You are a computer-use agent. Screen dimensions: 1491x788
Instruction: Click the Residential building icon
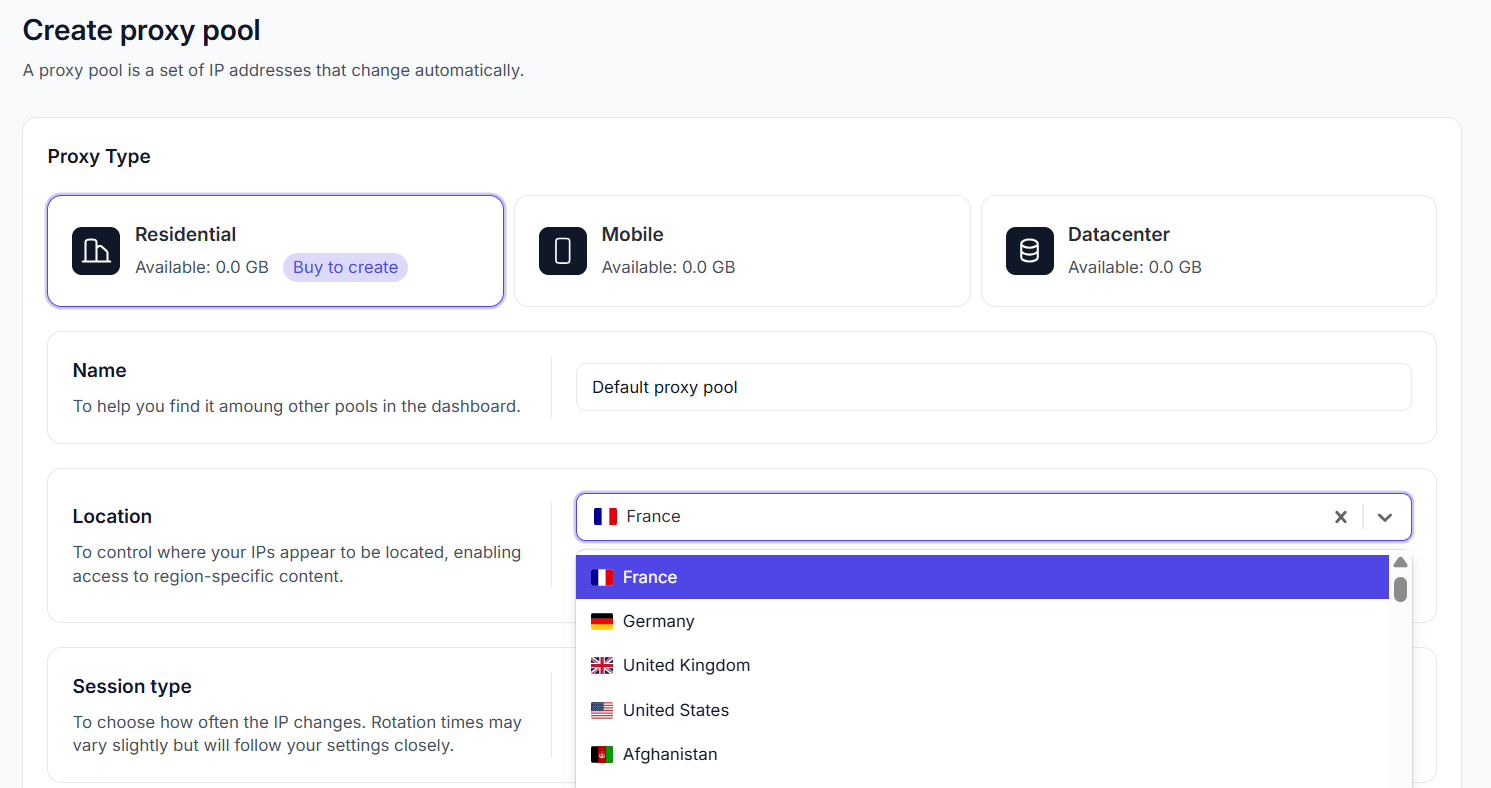(x=96, y=251)
